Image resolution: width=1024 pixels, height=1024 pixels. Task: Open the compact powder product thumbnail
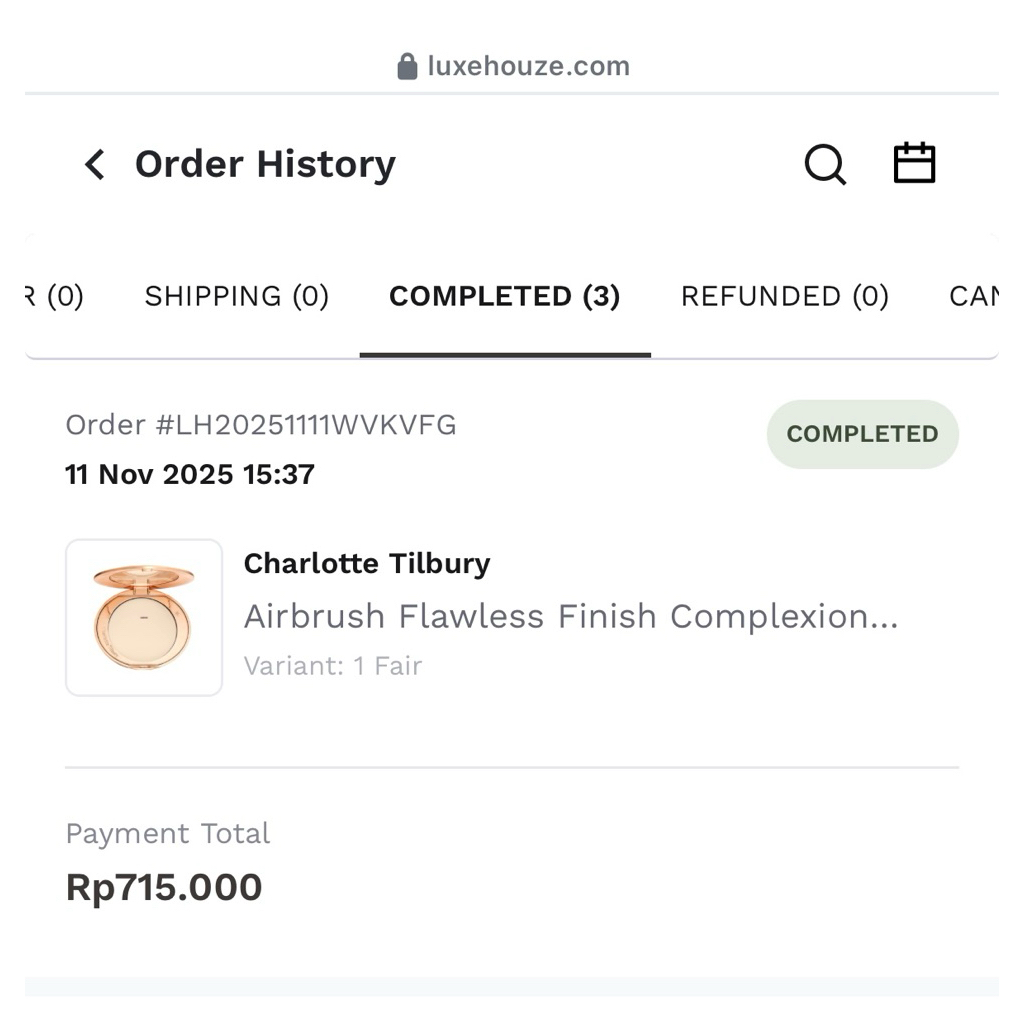click(x=144, y=618)
